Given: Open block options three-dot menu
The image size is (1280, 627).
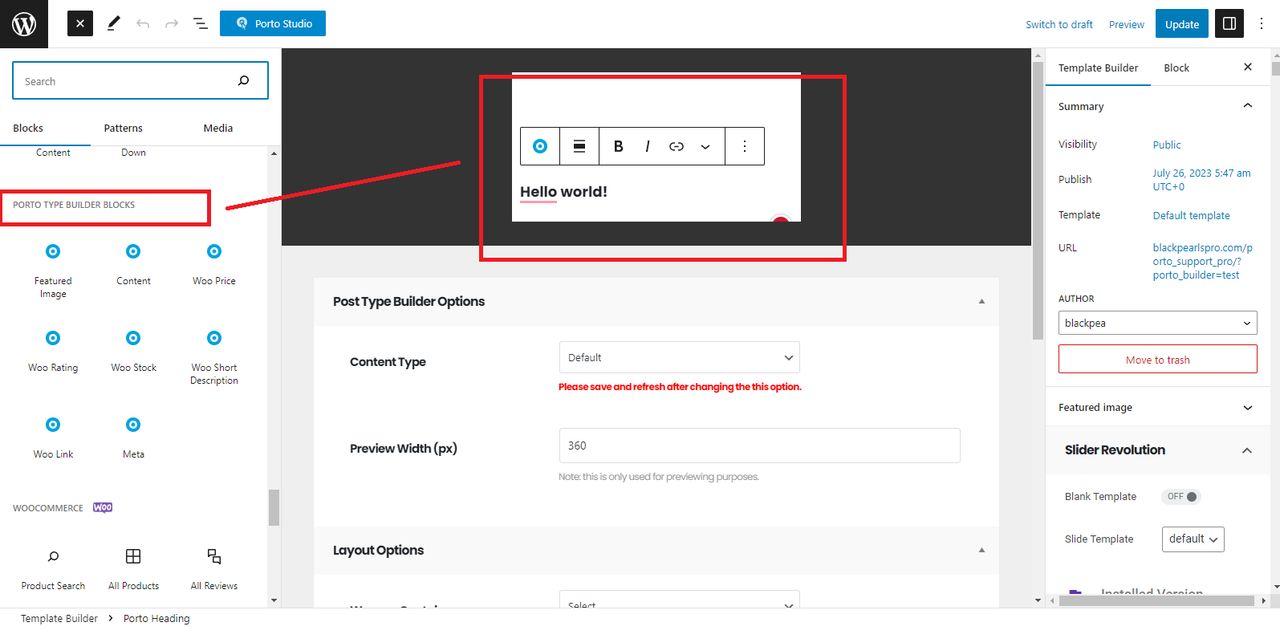Looking at the screenshot, I should (745, 146).
